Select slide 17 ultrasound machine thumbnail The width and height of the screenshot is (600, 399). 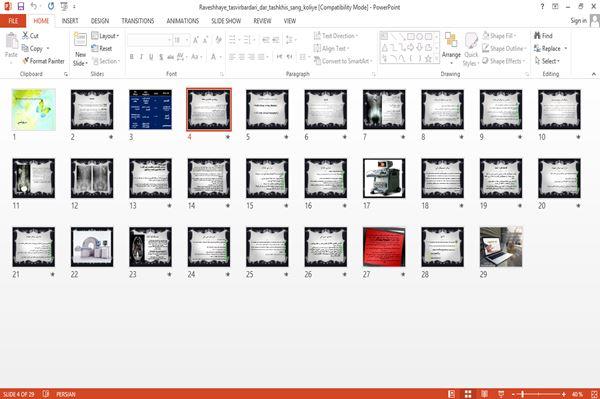click(384, 178)
